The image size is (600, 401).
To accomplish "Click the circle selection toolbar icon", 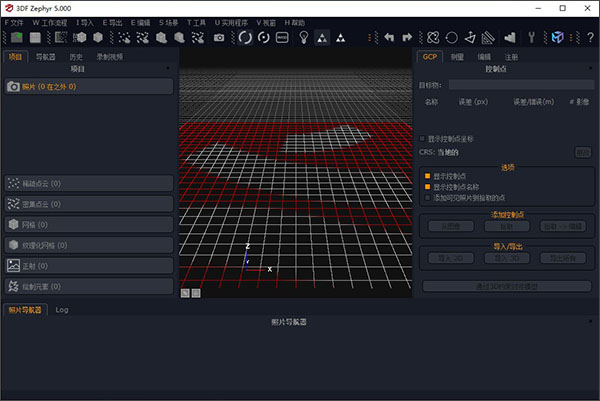I will [x=452, y=37].
